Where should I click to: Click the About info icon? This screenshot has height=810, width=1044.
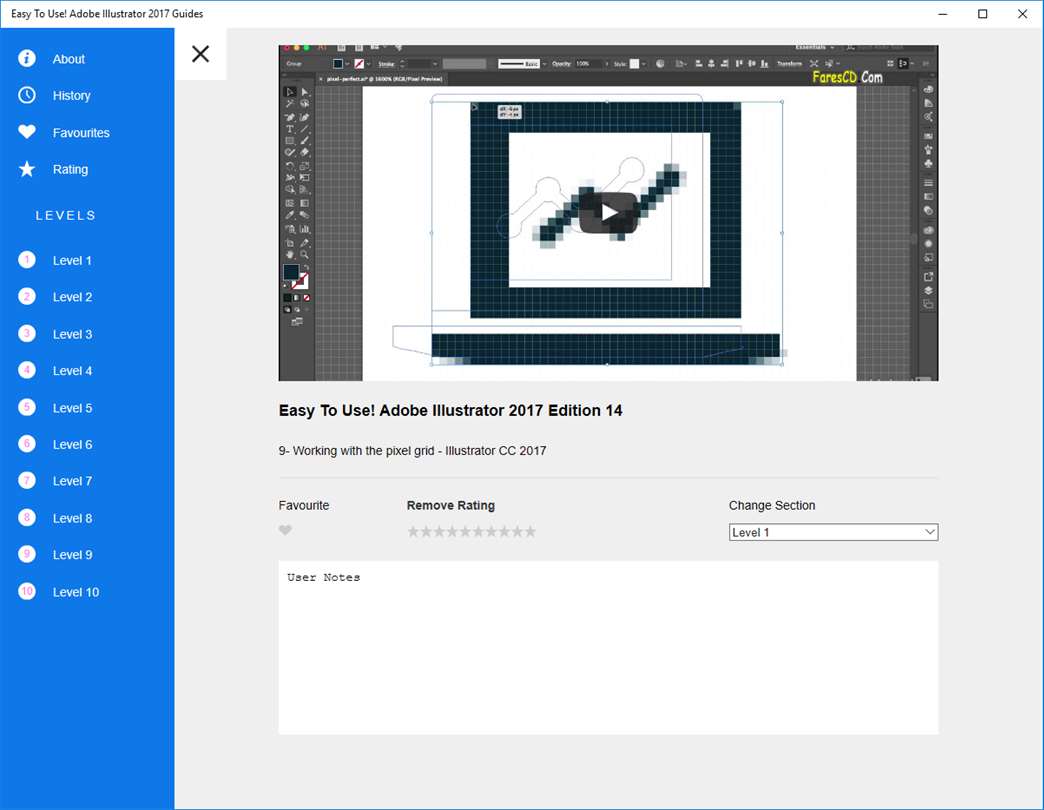(27, 59)
